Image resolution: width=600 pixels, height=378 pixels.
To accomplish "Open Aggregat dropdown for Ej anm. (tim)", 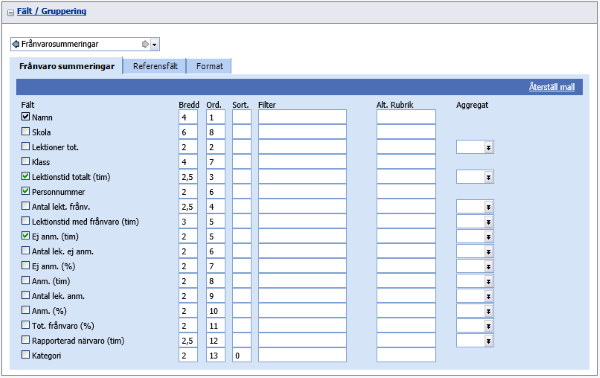I will pyautogui.click(x=488, y=237).
